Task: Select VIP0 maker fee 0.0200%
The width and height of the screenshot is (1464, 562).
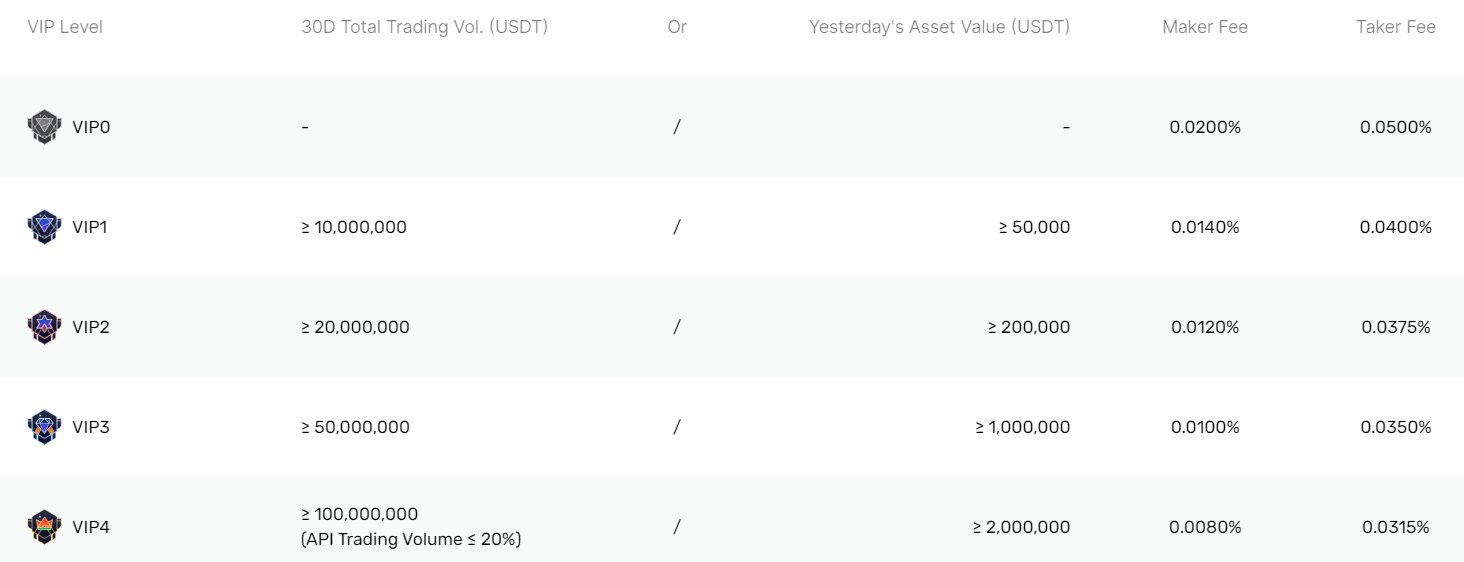Action: (x=1205, y=127)
